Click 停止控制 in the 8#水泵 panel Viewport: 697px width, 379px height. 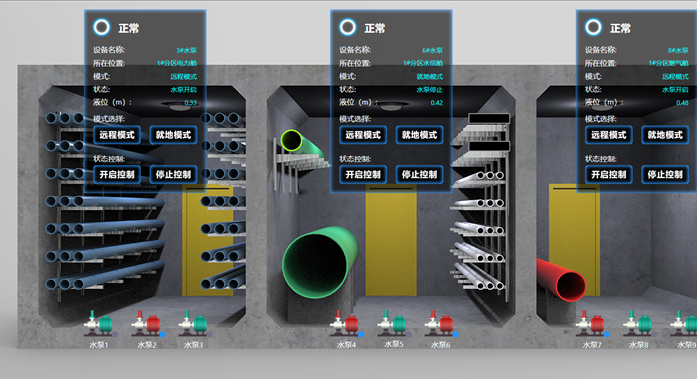coord(665,175)
